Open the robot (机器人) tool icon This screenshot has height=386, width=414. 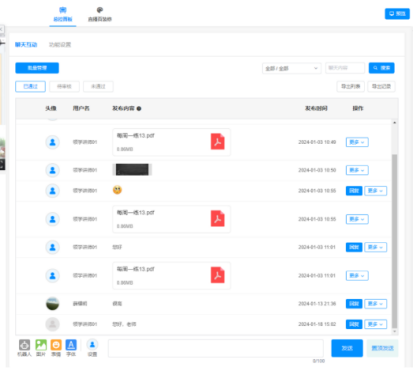(24, 345)
